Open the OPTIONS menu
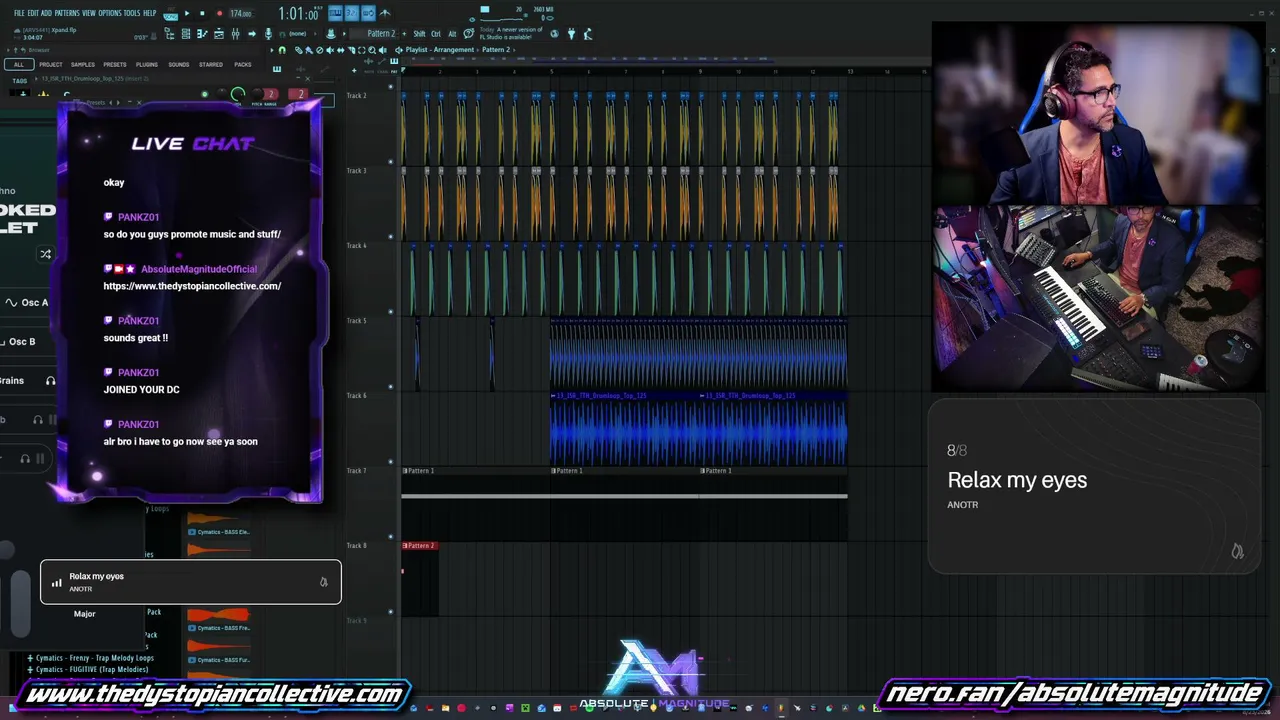1280x720 pixels. coord(109,13)
